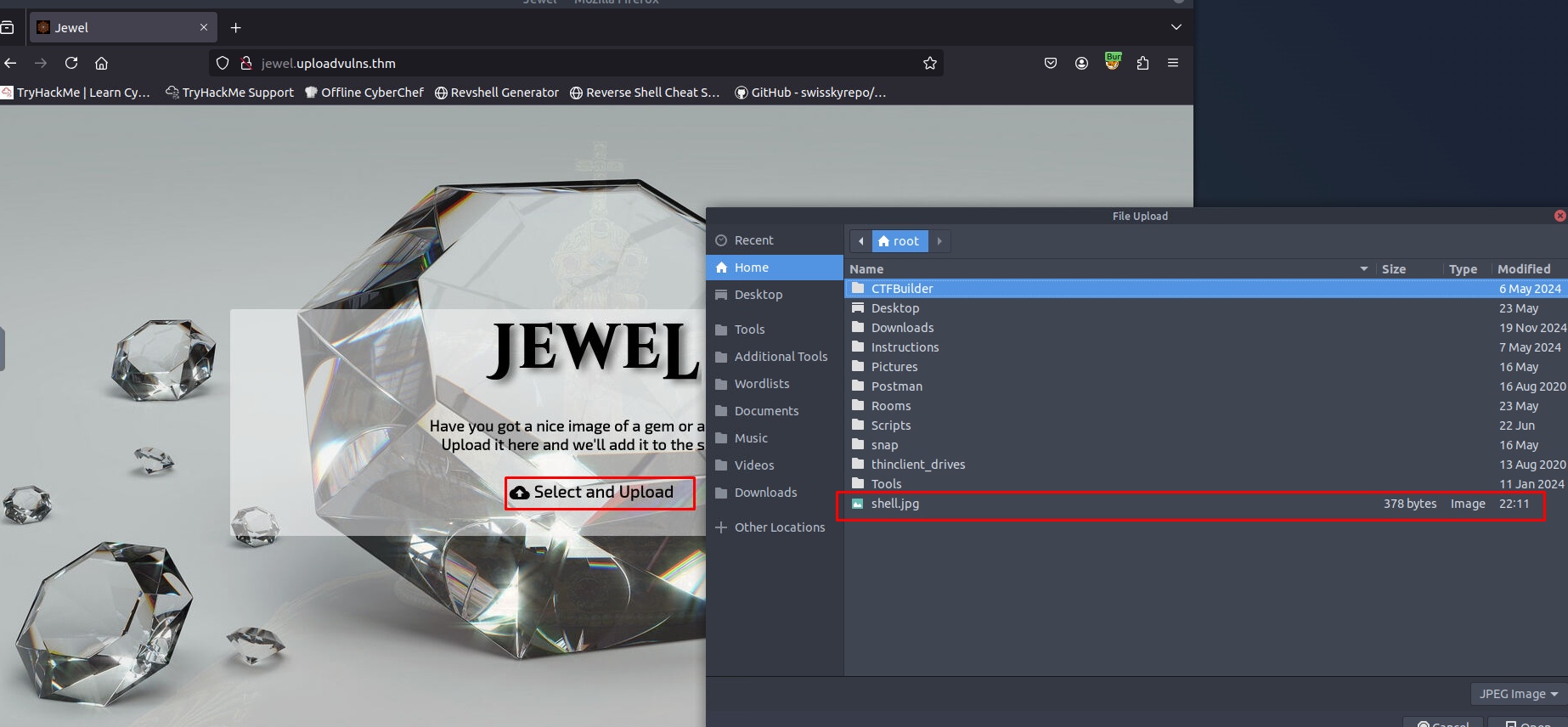Click the browser forward arrow
1568x727 pixels.
(41, 63)
